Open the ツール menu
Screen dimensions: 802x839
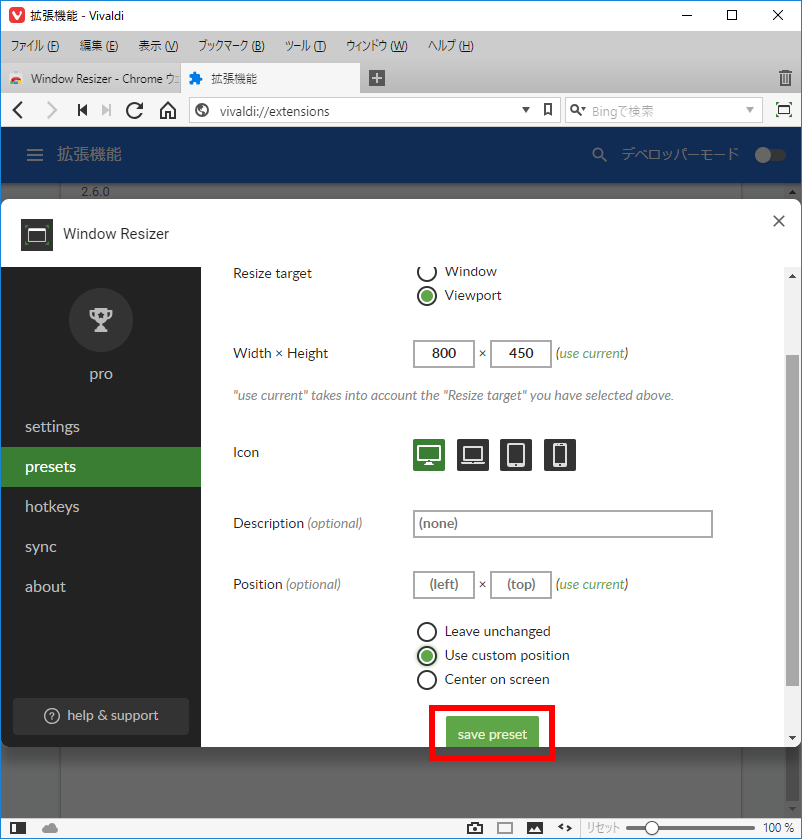pyautogui.click(x=305, y=46)
